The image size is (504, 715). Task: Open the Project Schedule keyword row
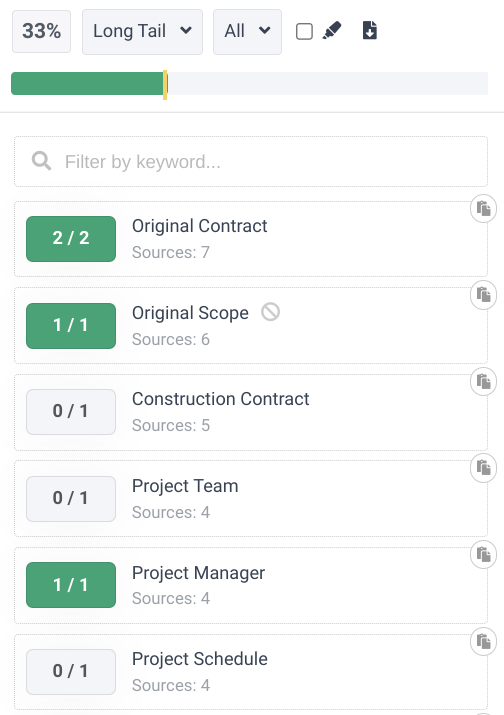pos(251,671)
